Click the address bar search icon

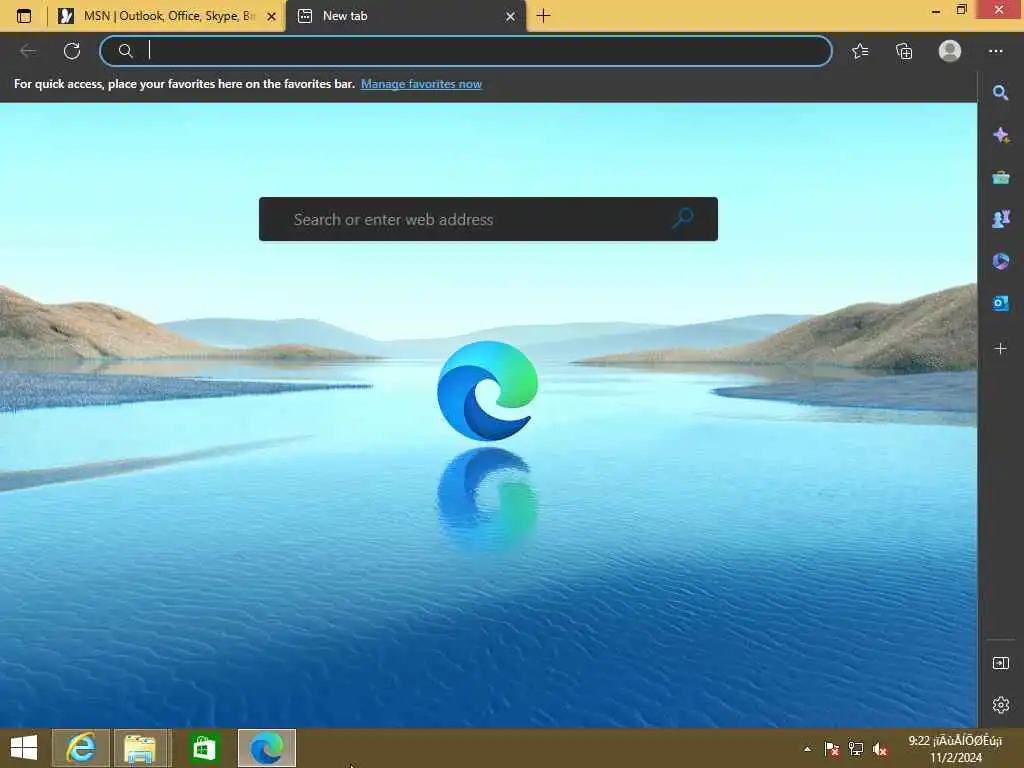[125, 51]
